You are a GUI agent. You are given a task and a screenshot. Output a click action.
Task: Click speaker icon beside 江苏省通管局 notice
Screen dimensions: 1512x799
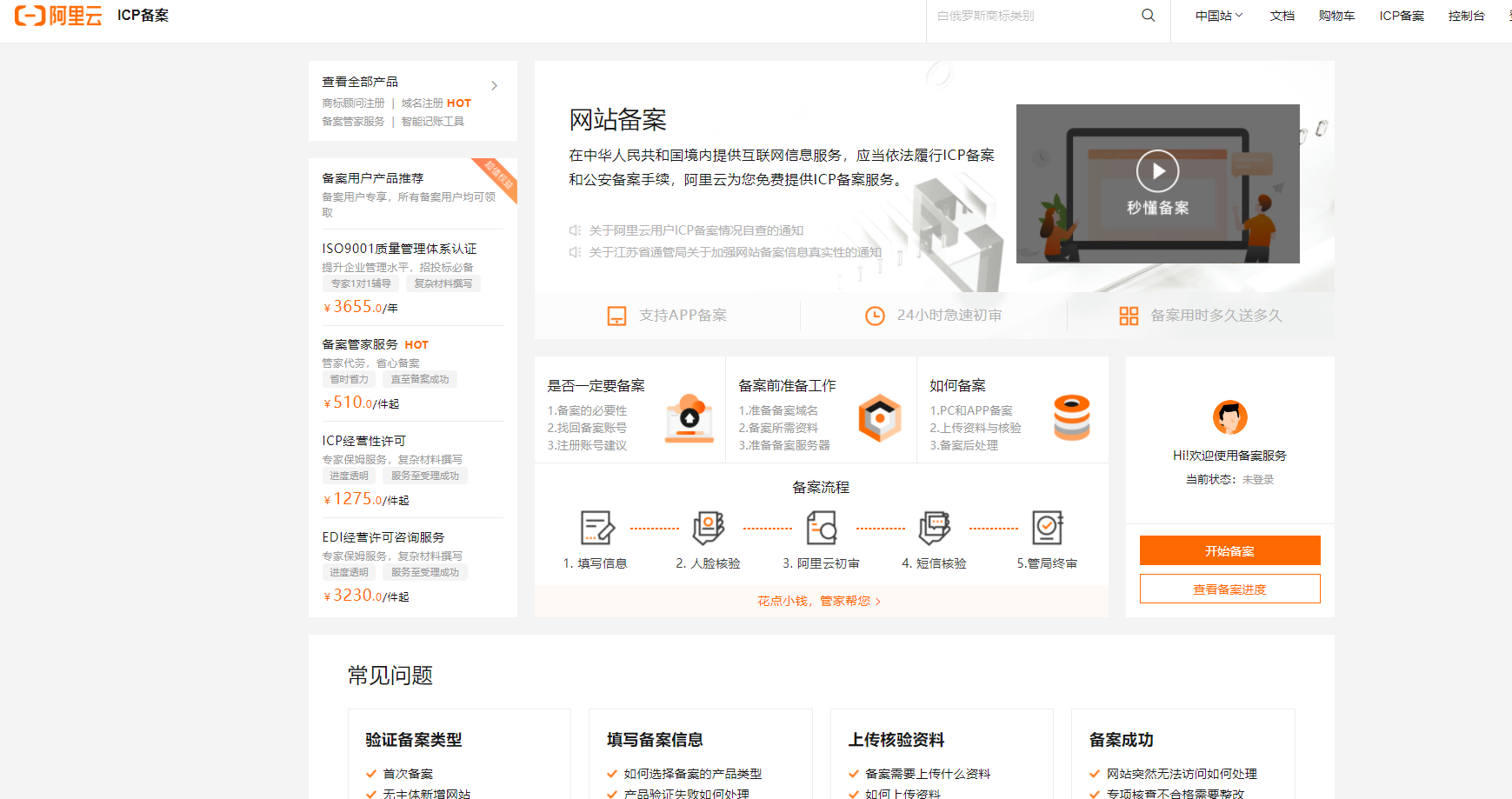tap(575, 252)
